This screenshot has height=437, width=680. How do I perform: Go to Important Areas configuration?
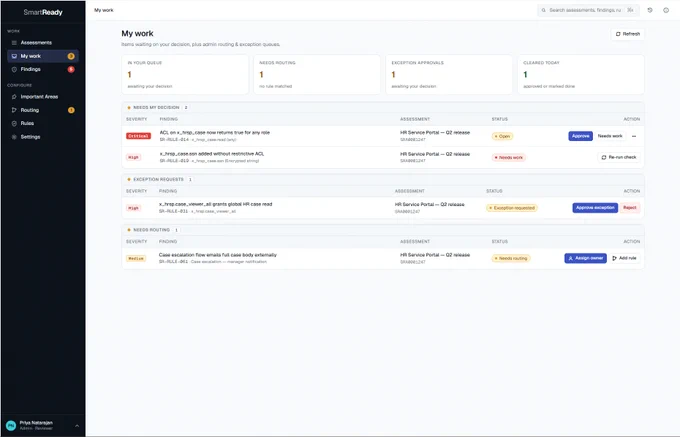(42, 97)
